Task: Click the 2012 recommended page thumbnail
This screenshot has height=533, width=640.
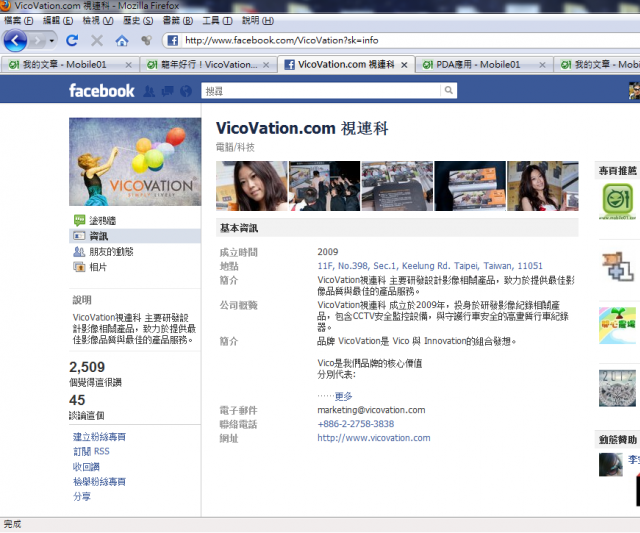Action: tap(617, 388)
